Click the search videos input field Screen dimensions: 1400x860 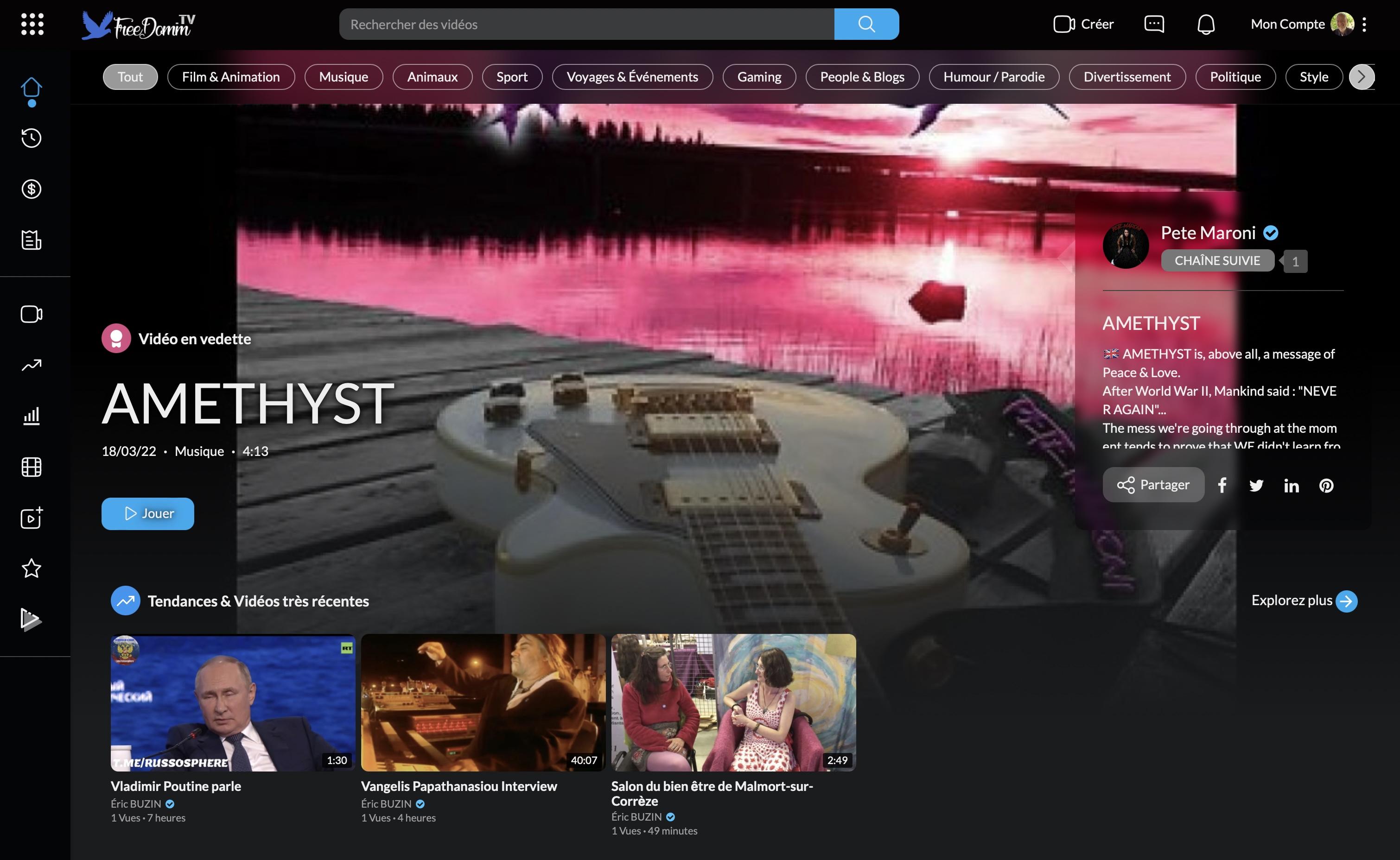coord(586,24)
